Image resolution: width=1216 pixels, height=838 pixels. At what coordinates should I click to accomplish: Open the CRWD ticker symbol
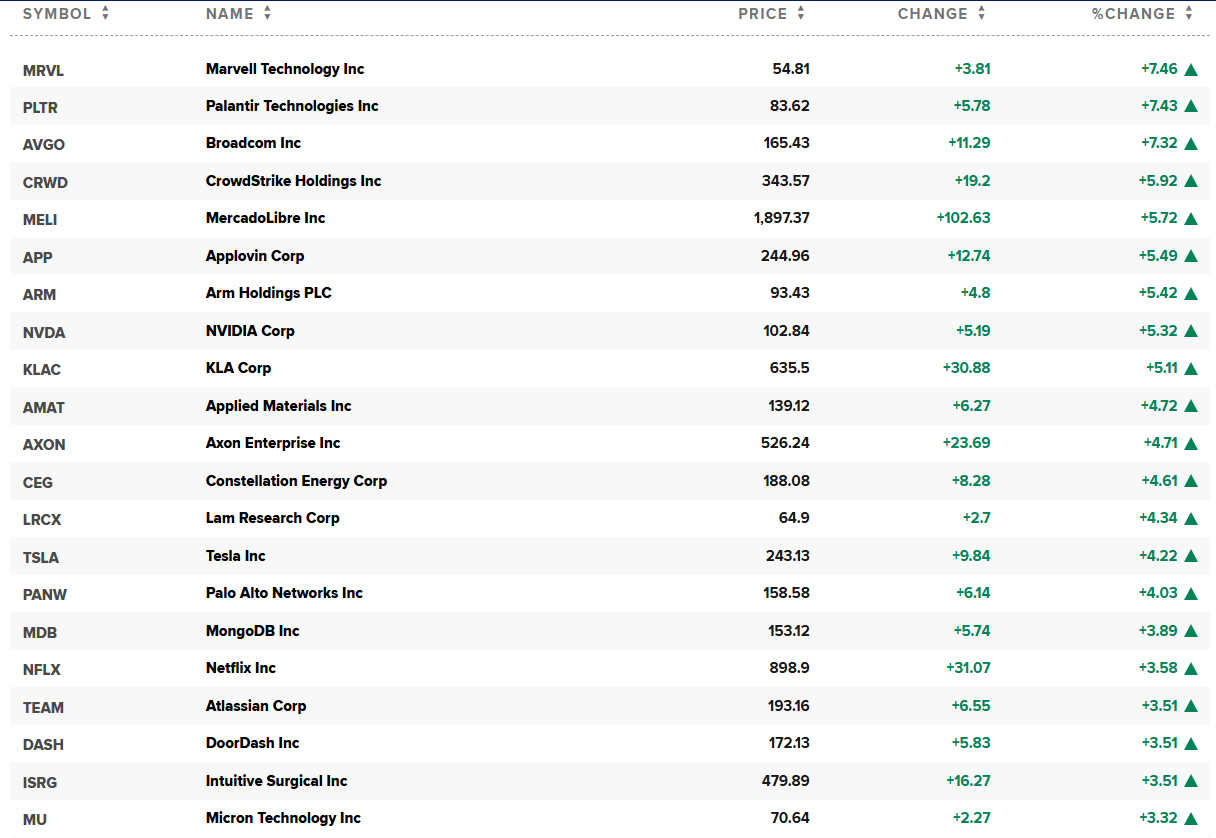click(45, 182)
